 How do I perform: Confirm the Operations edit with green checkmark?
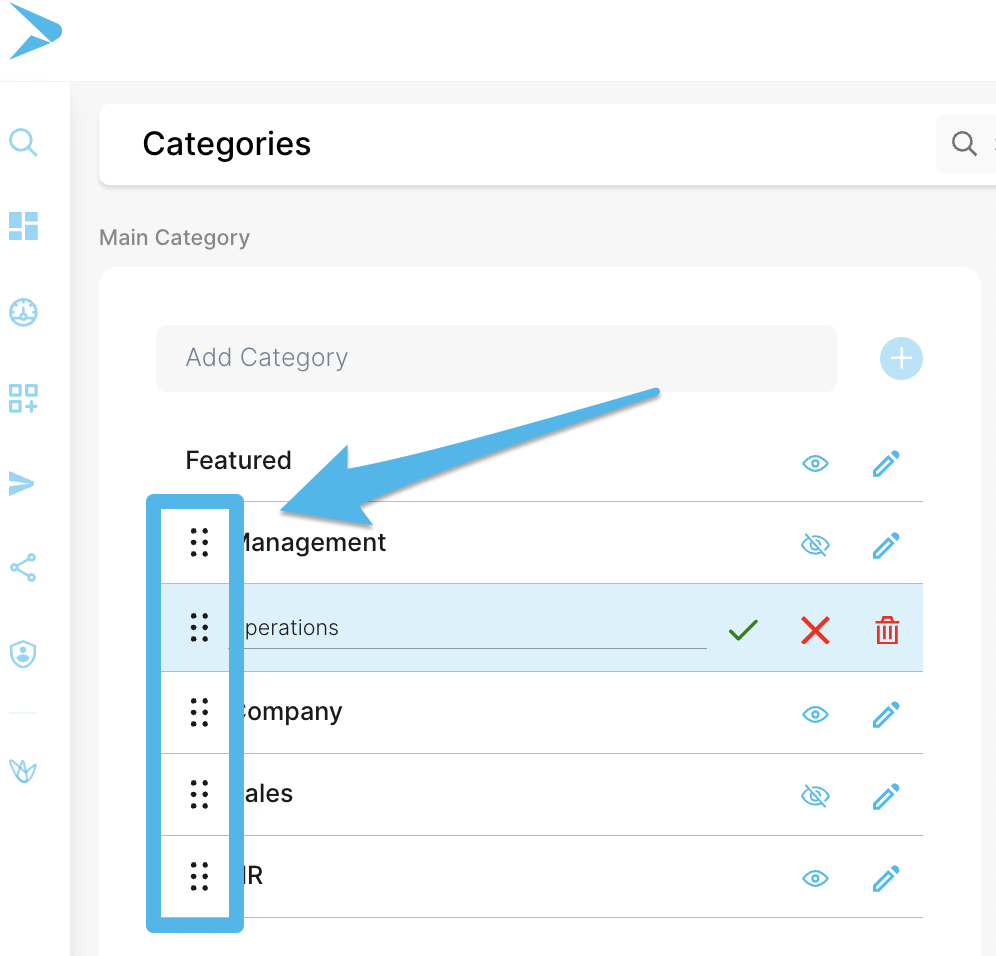click(743, 630)
